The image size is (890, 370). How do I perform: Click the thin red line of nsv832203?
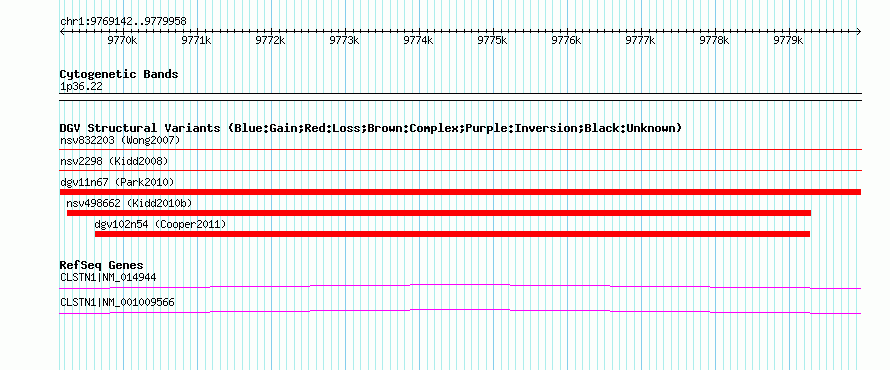point(460,149)
